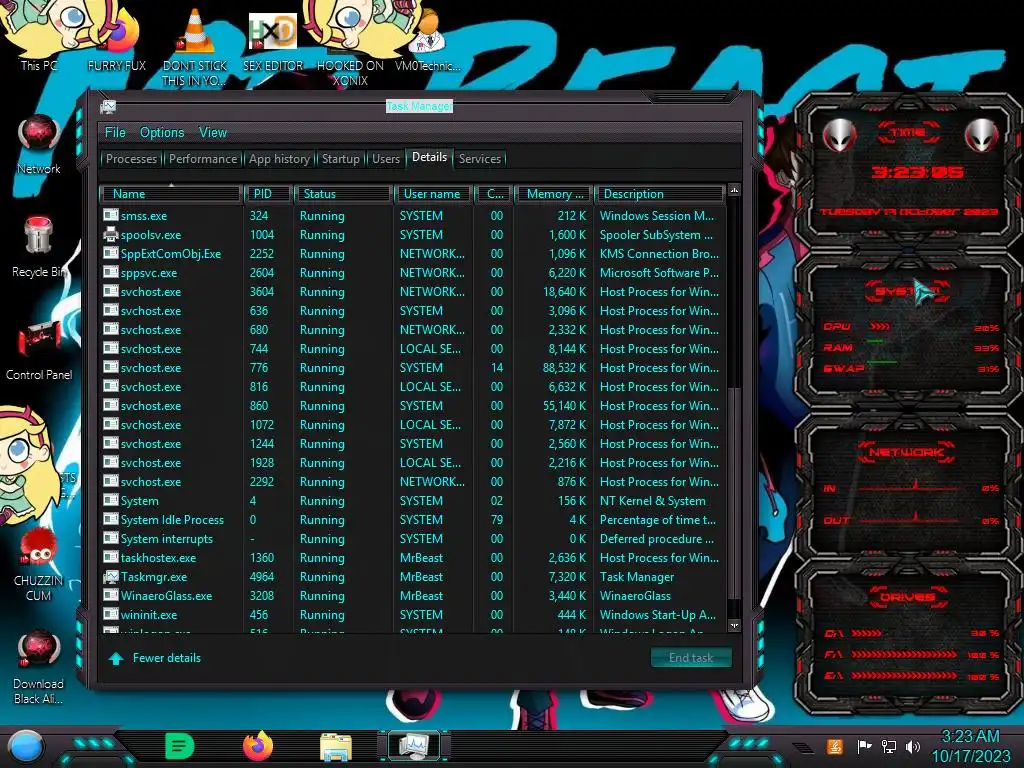Switch to the Users tab
The width and height of the screenshot is (1024, 768).
pos(385,159)
